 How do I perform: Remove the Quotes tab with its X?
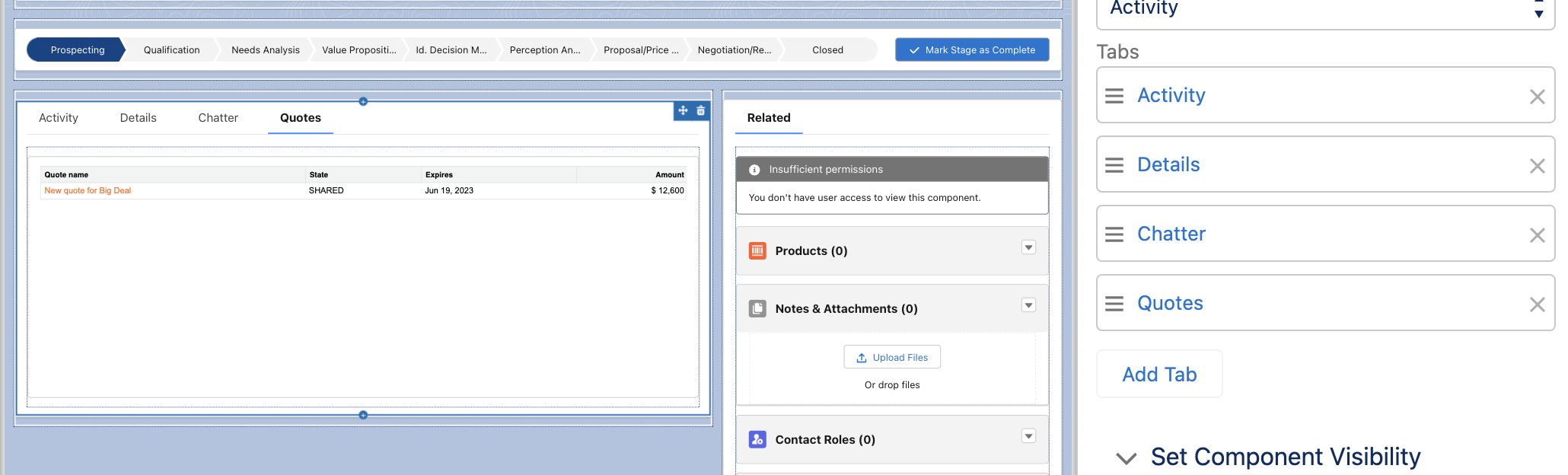pyautogui.click(x=1537, y=304)
